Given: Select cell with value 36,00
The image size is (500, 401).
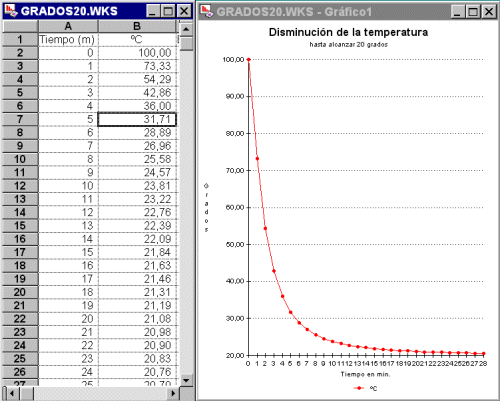Looking at the screenshot, I should (137, 106).
